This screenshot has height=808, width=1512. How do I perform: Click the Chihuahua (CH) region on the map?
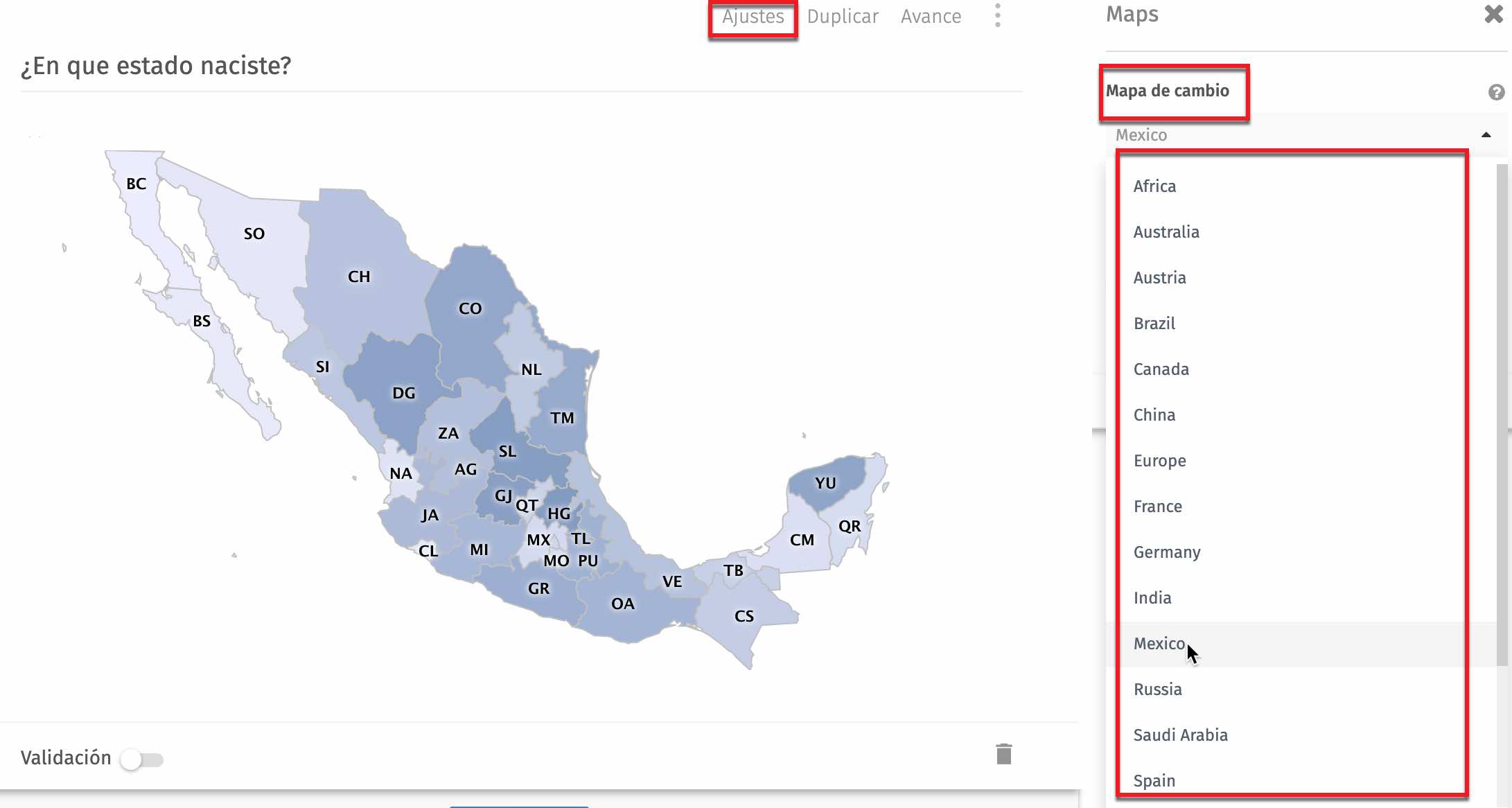coord(360,276)
